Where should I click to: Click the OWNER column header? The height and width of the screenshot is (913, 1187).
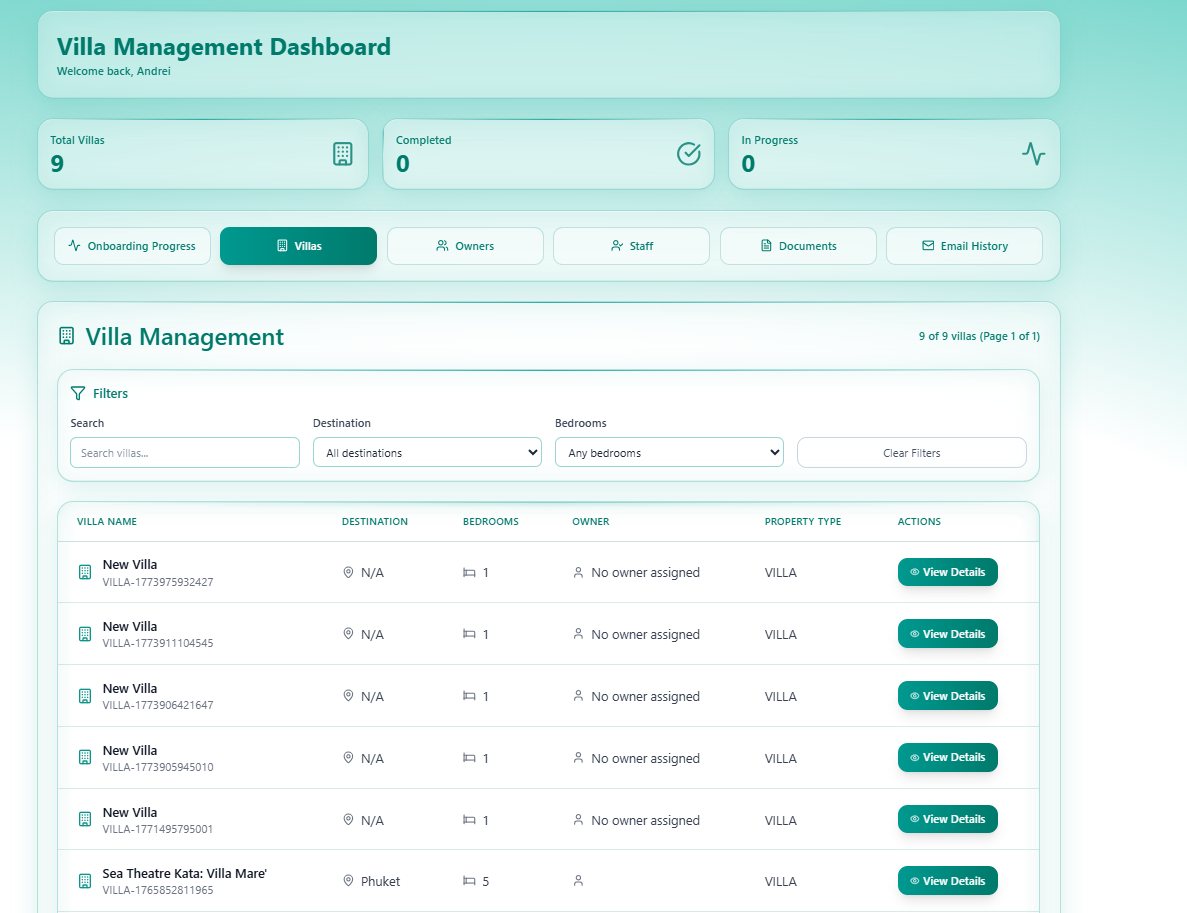coord(590,522)
